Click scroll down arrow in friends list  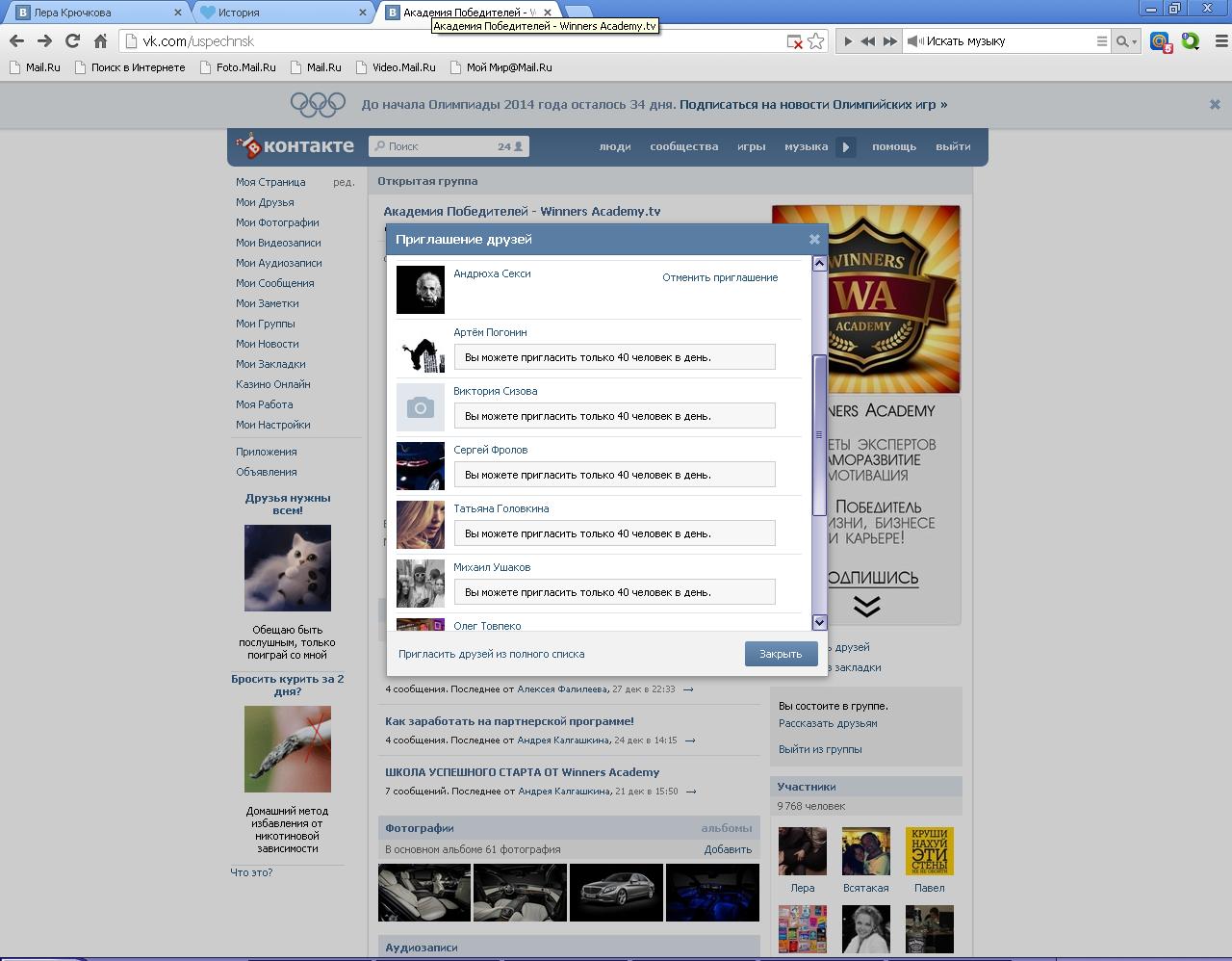pyautogui.click(x=819, y=622)
